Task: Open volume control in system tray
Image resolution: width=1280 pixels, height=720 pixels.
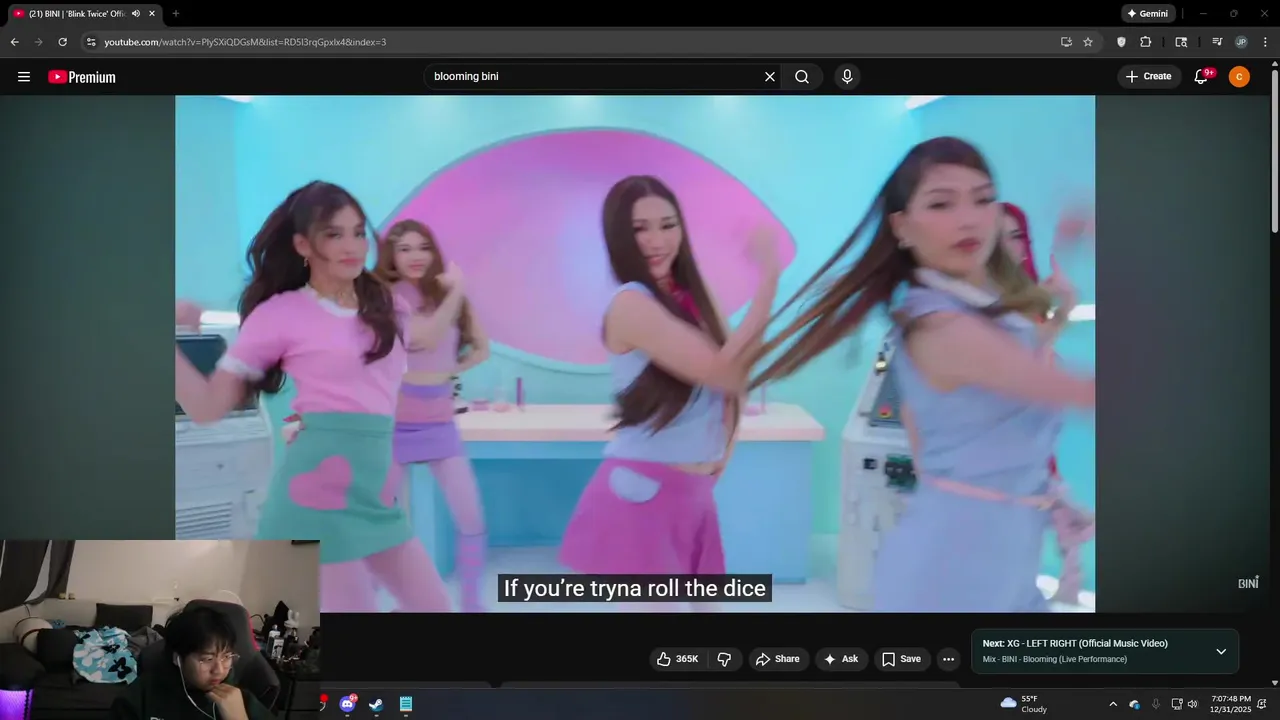Action: point(1192,704)
